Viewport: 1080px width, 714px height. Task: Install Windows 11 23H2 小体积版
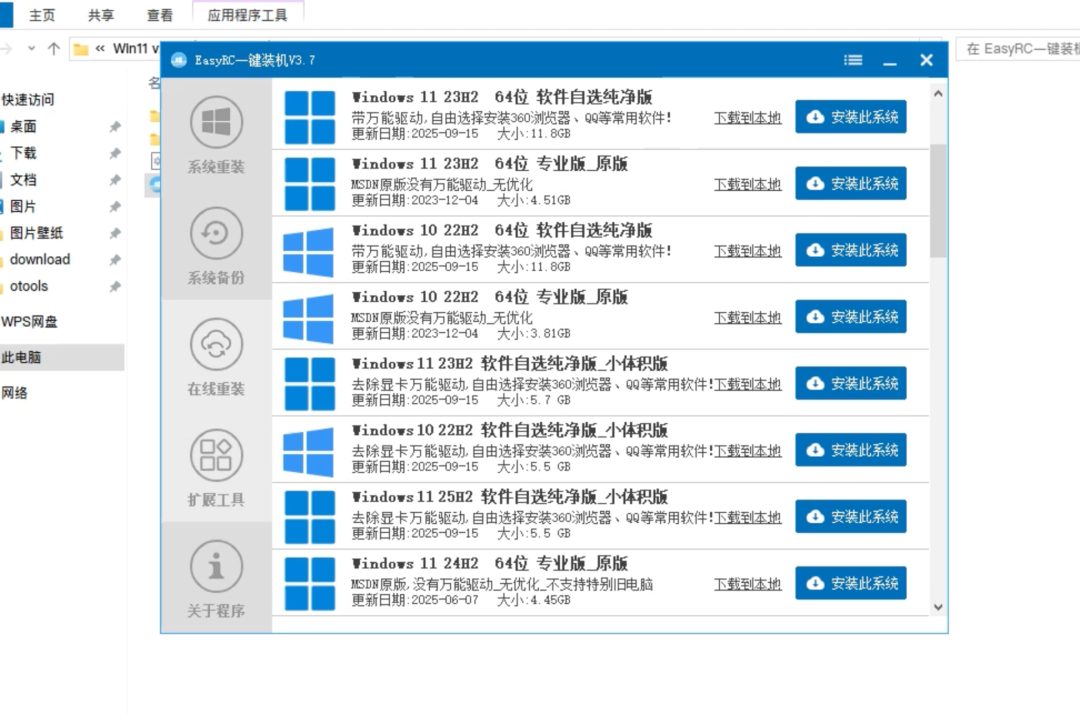click(851, 383)
